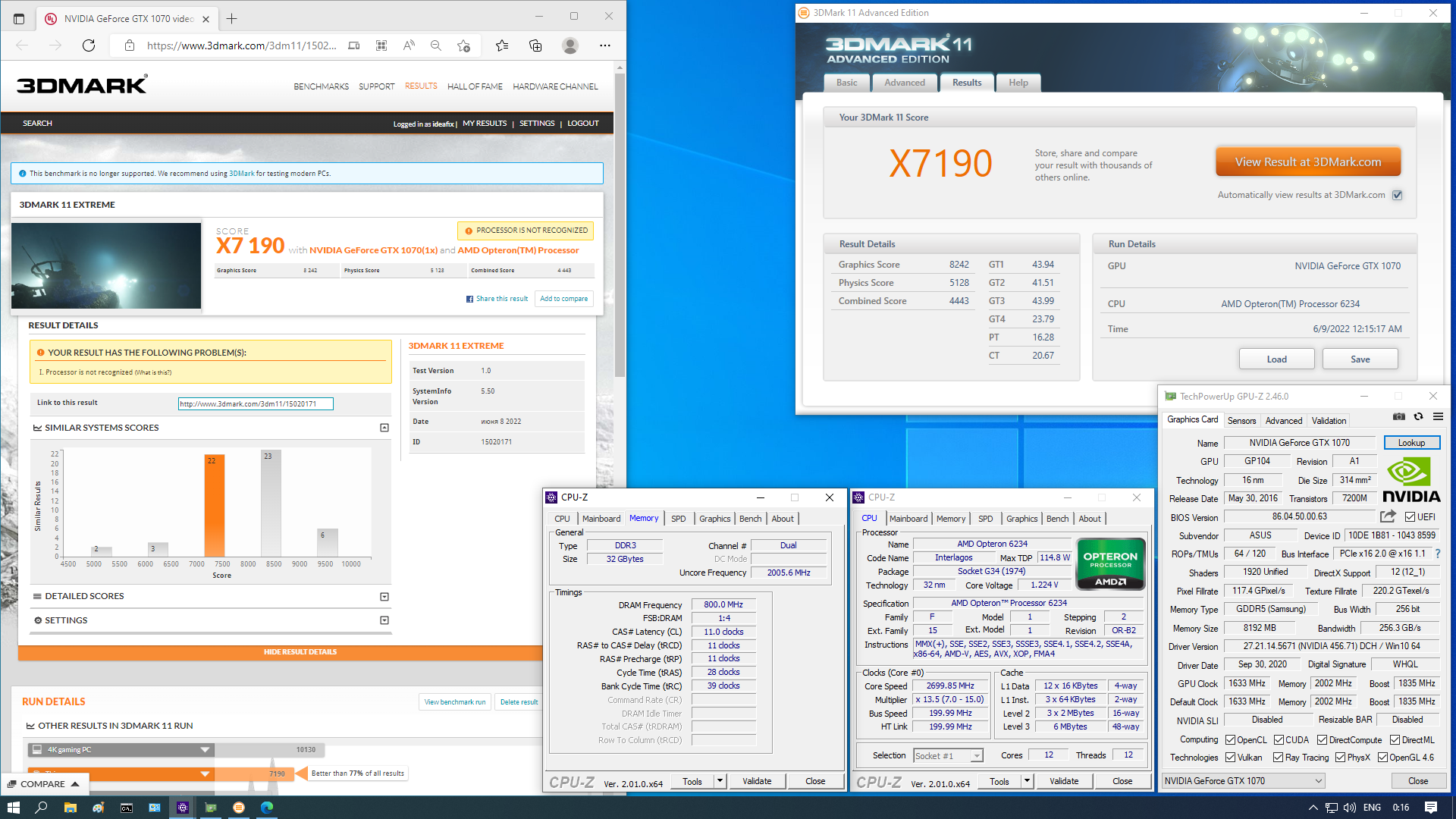Open Validation tab in GPU-Z
The height and width of the screenshot is (819, 1456).
coord(1329,421)
